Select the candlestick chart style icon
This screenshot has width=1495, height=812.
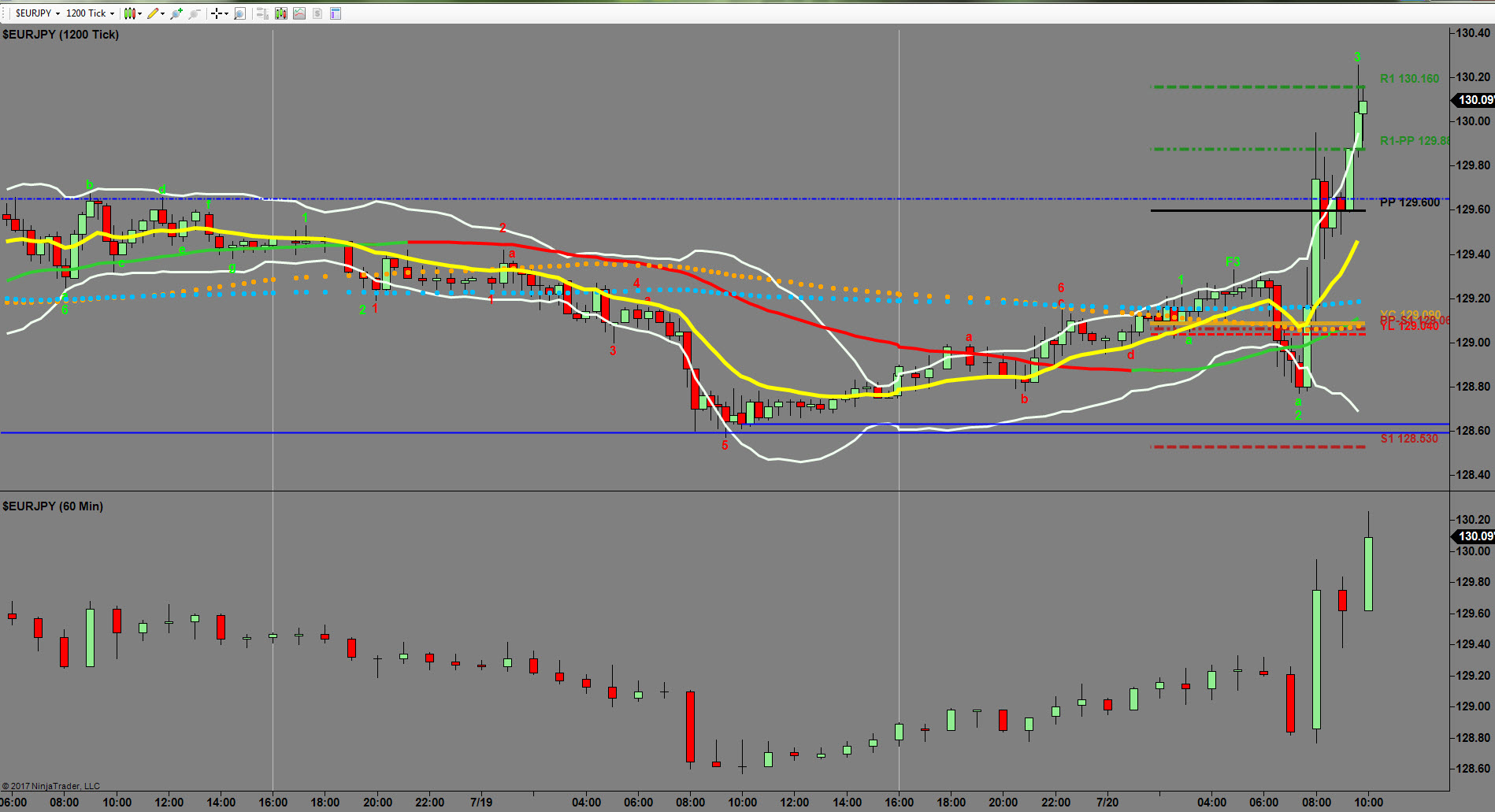pos(130,13)
